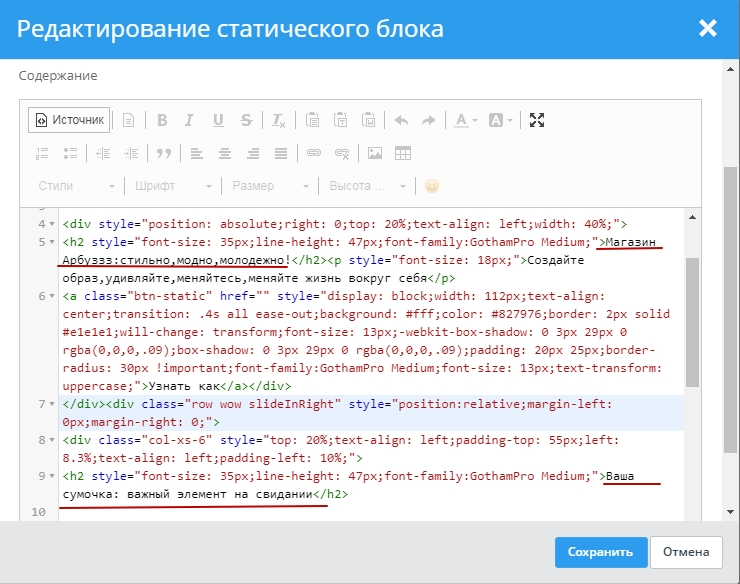Click the Bold formatting icon
This screenshot has height=584, width=740.
(162, 120)
